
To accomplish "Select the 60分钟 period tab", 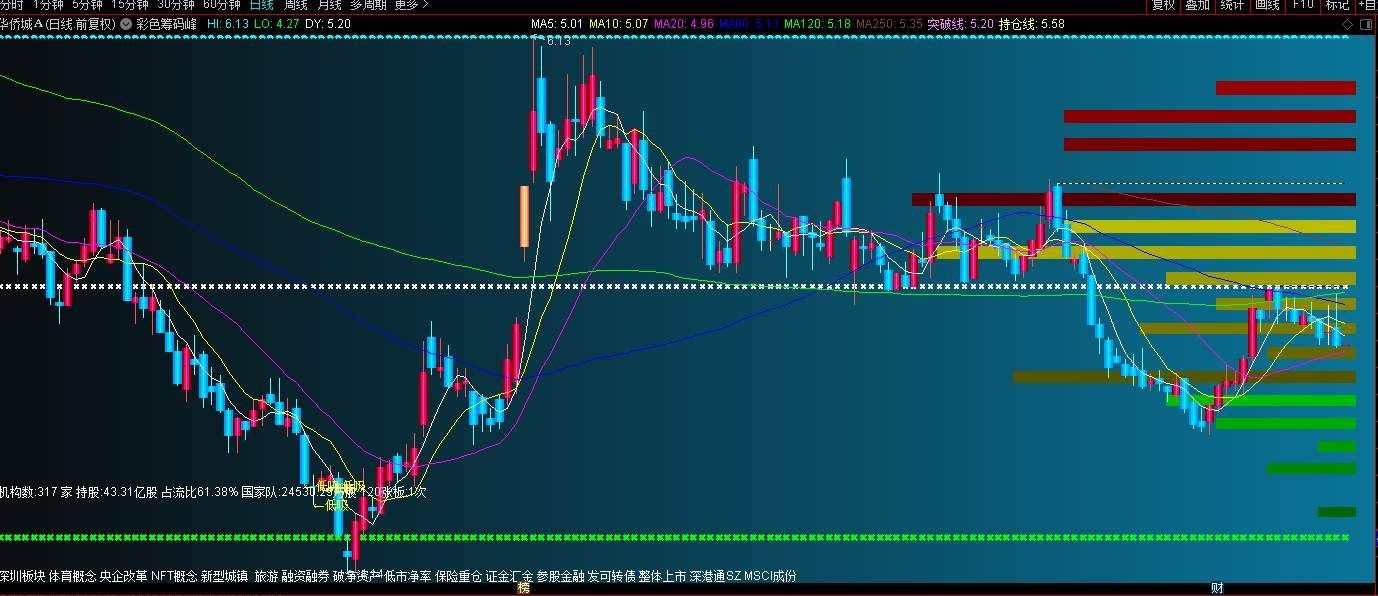I will [221, 5].
